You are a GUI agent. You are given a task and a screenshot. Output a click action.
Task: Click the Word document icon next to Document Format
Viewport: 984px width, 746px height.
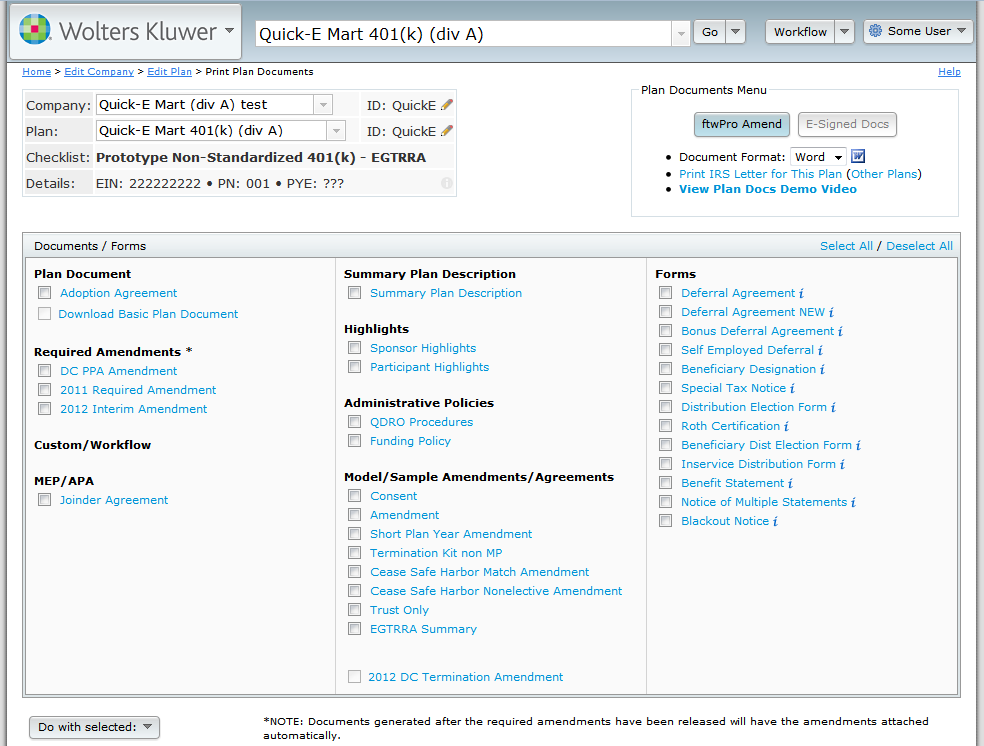click(858, 157)
